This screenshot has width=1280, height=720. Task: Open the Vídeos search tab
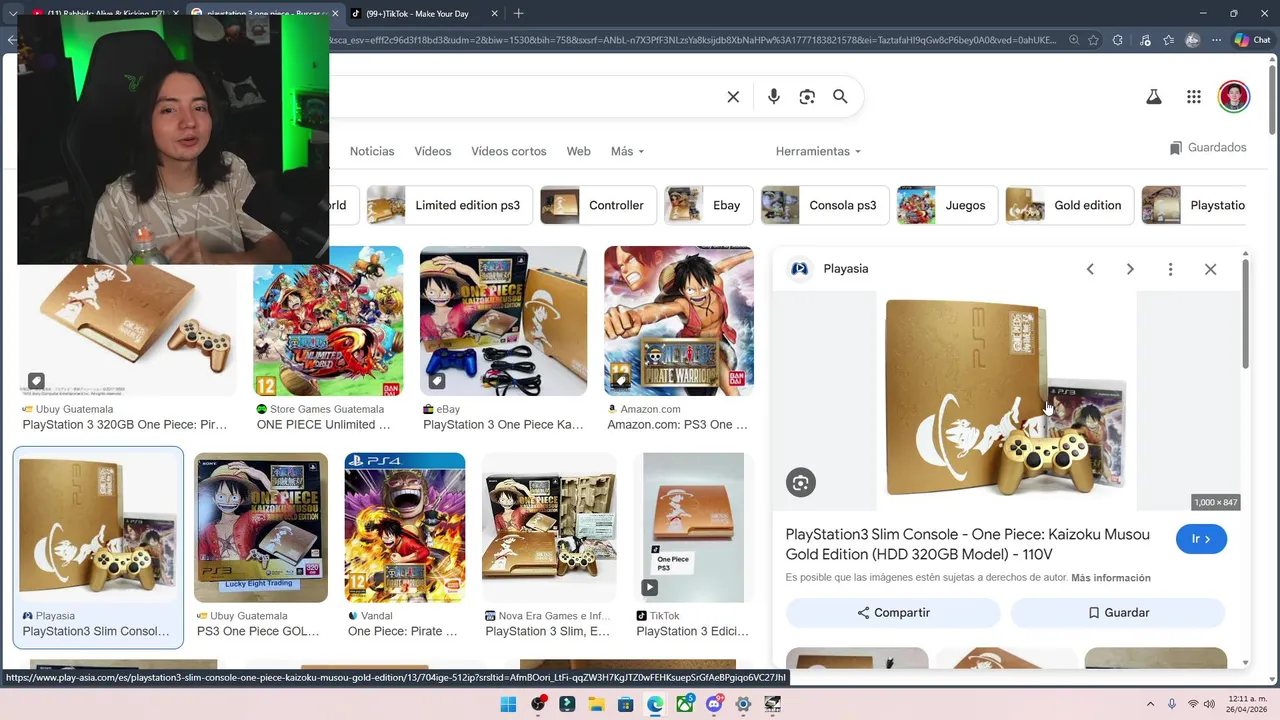coord(433,151)
